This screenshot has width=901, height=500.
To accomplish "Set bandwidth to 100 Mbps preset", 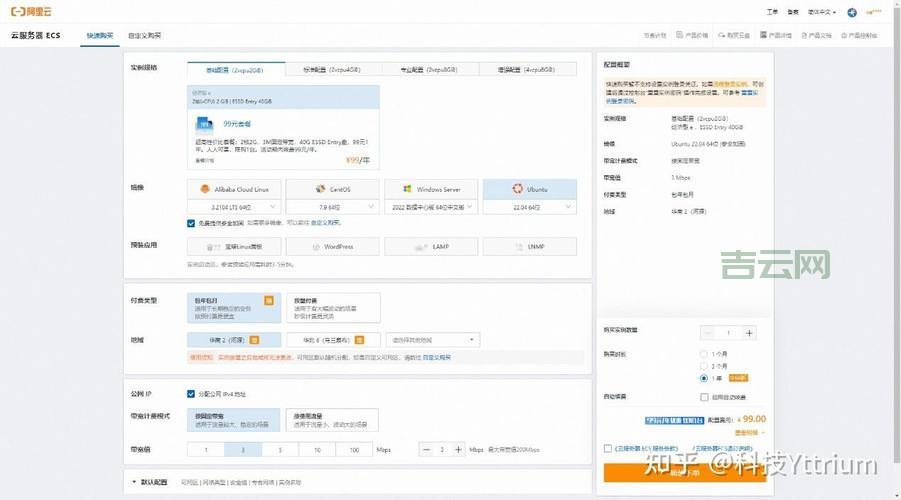I will [354, 450].
